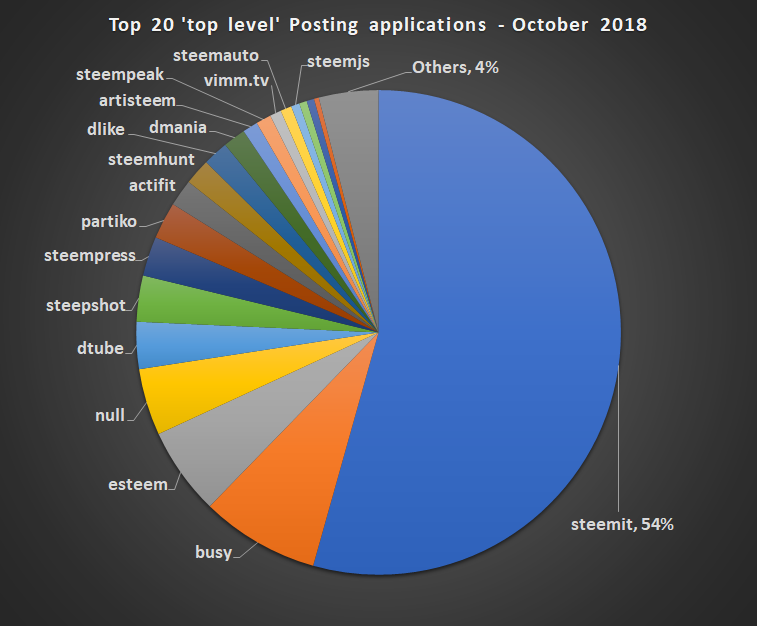
Task: Click the 'busy' data label
Action: 213,552
